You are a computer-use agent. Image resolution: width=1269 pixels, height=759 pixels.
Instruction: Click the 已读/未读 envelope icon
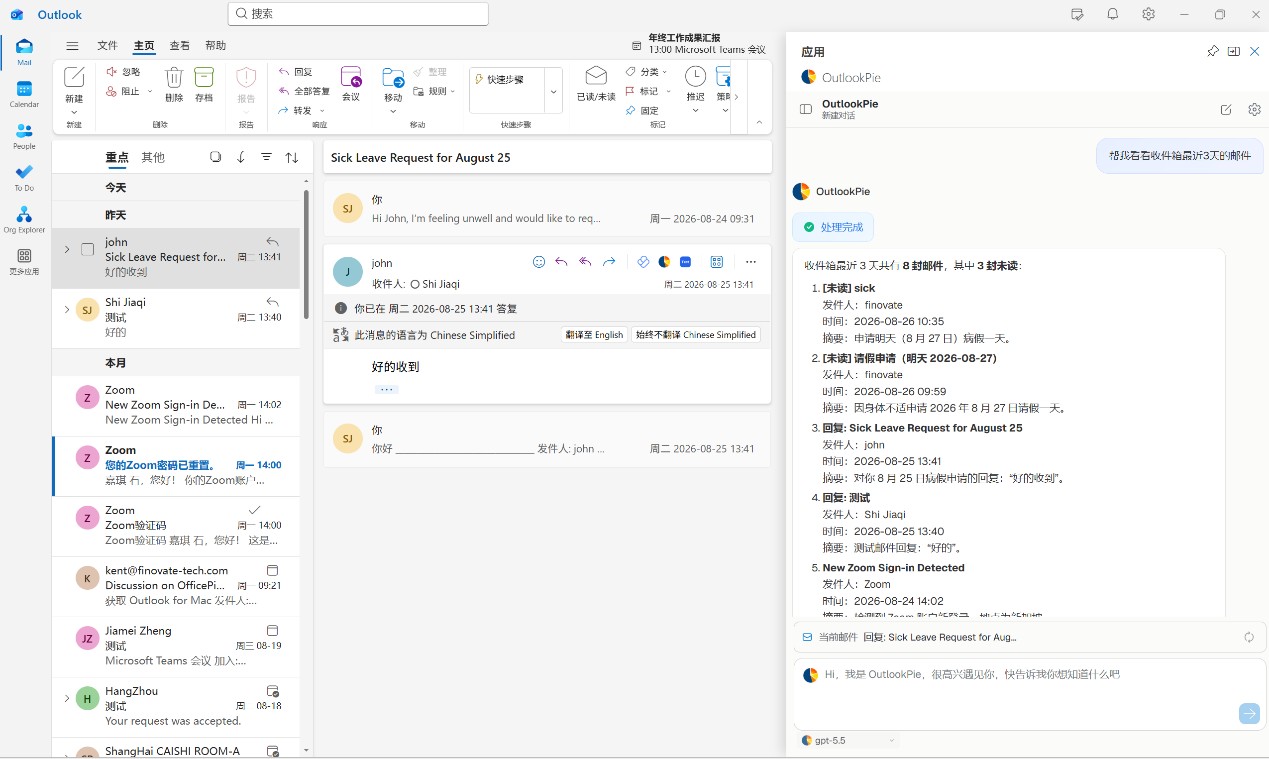596,77
